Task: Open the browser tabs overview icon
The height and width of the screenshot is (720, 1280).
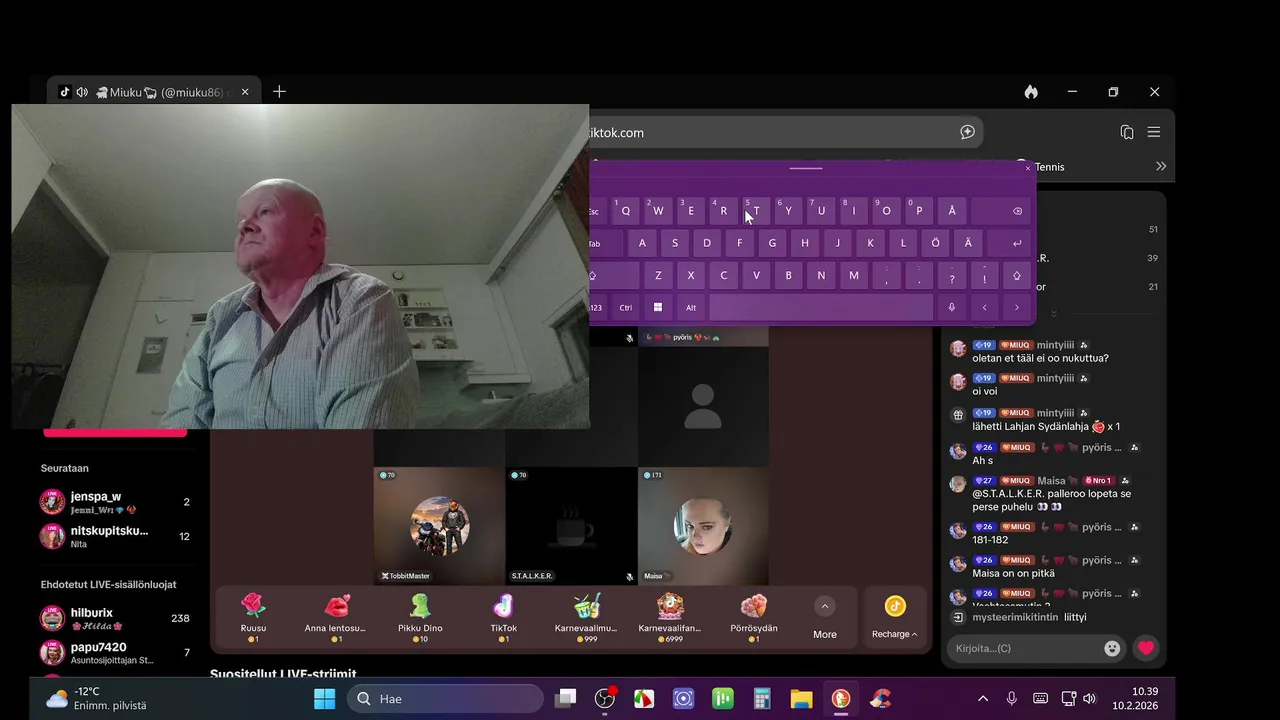Action: pyautogui.click(x=1127, y=132)
